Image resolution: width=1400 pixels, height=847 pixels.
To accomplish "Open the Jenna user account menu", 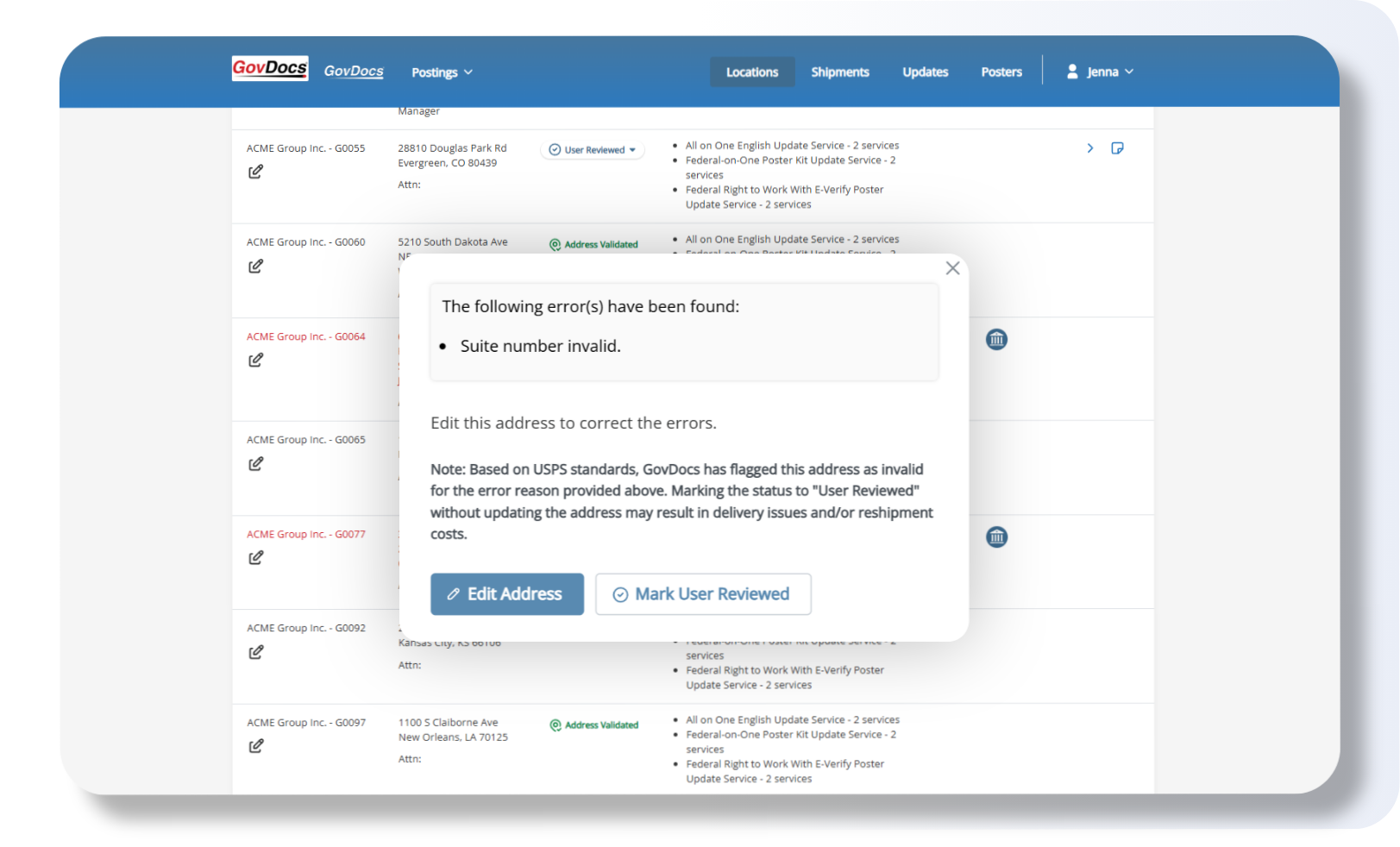I will 1100,72.
